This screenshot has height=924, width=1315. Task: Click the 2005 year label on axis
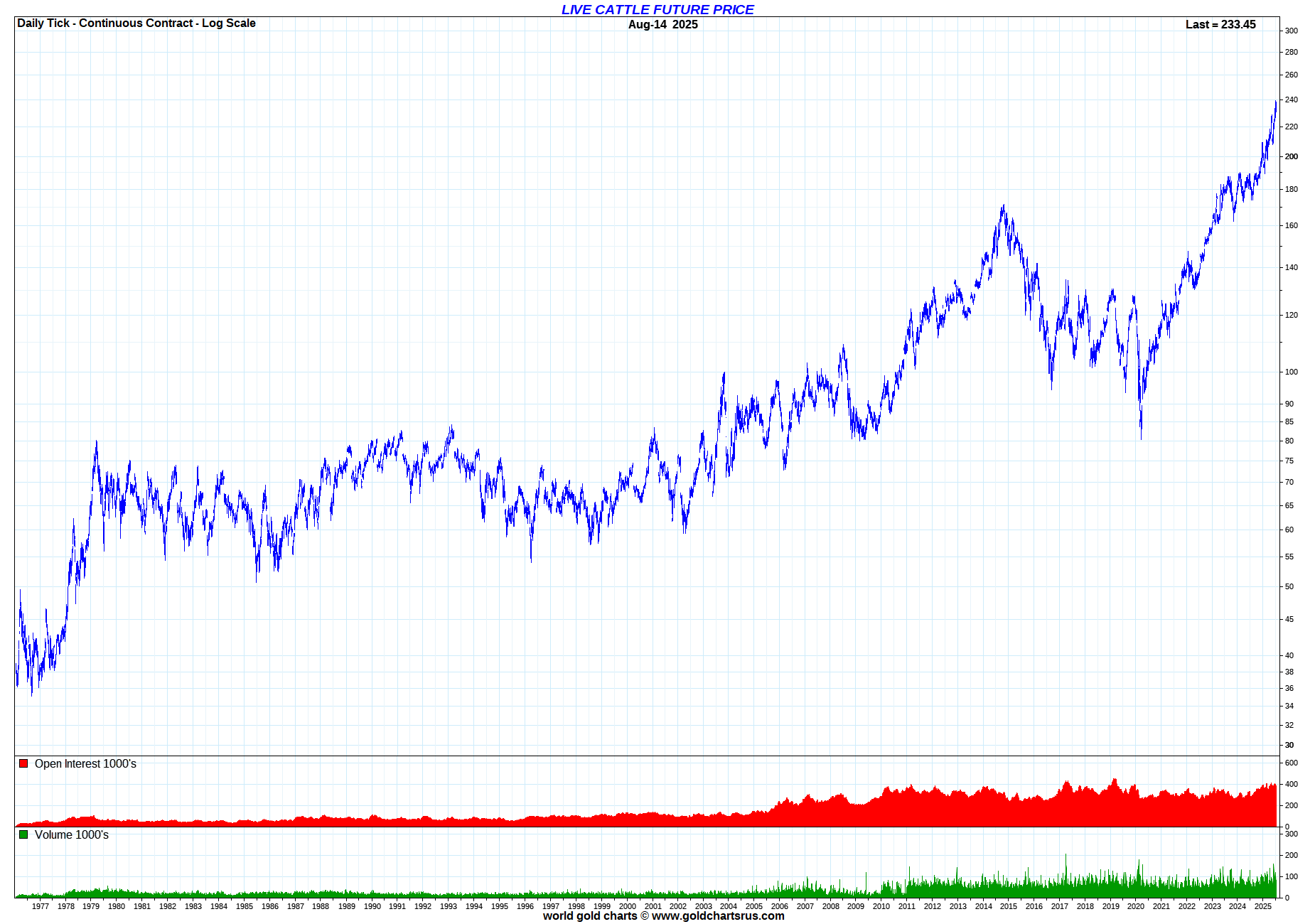tap(754, 906)
